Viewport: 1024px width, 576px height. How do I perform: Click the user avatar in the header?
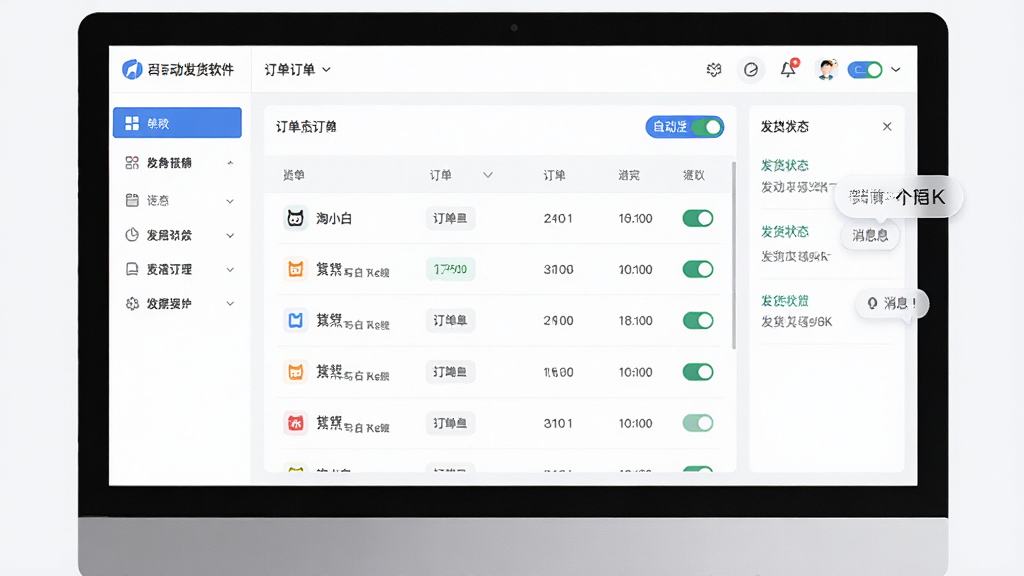tap(827, 69)
